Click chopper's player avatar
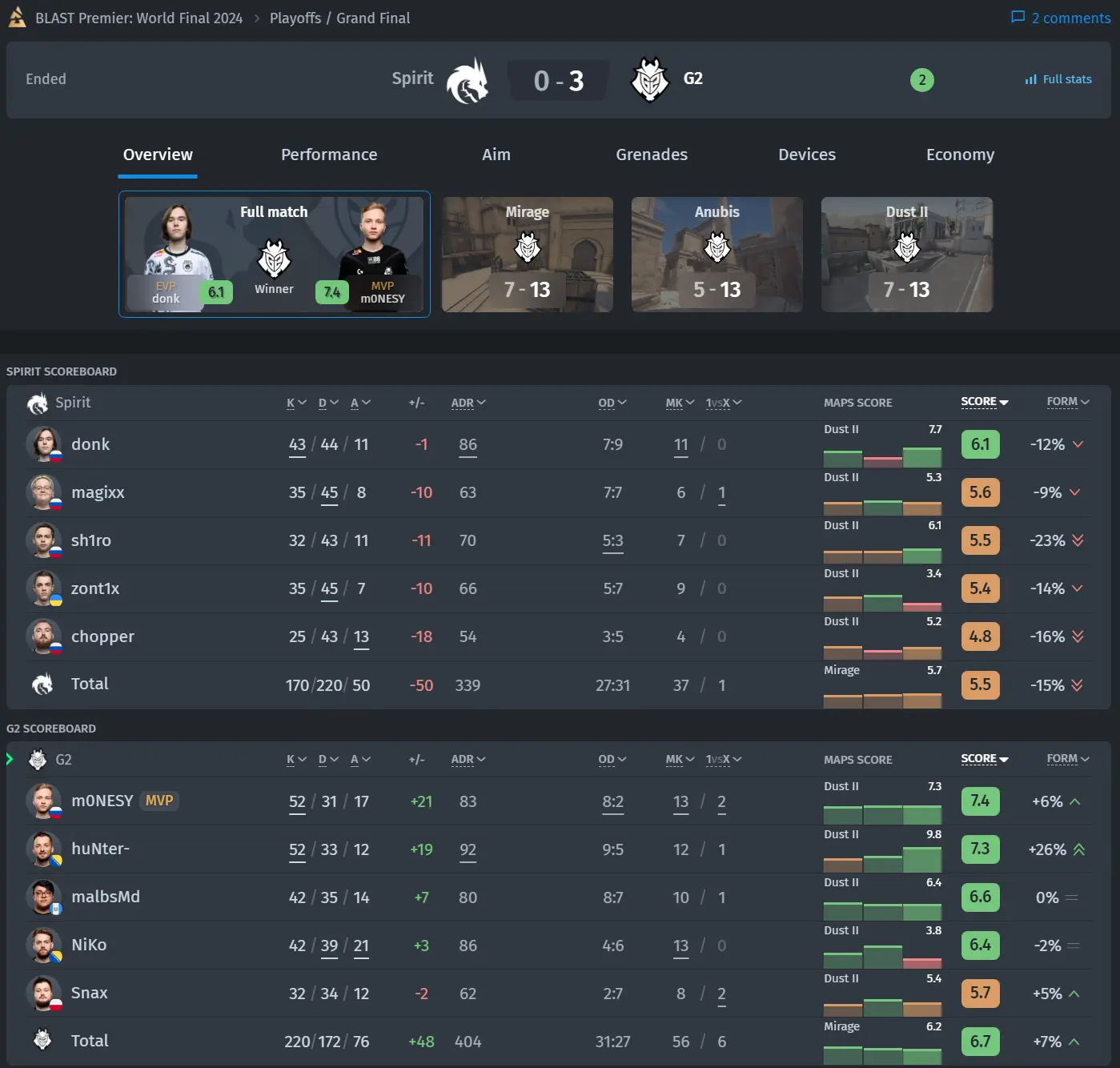The height and width of the screenshot is (1068, 1120). [44, 636]
